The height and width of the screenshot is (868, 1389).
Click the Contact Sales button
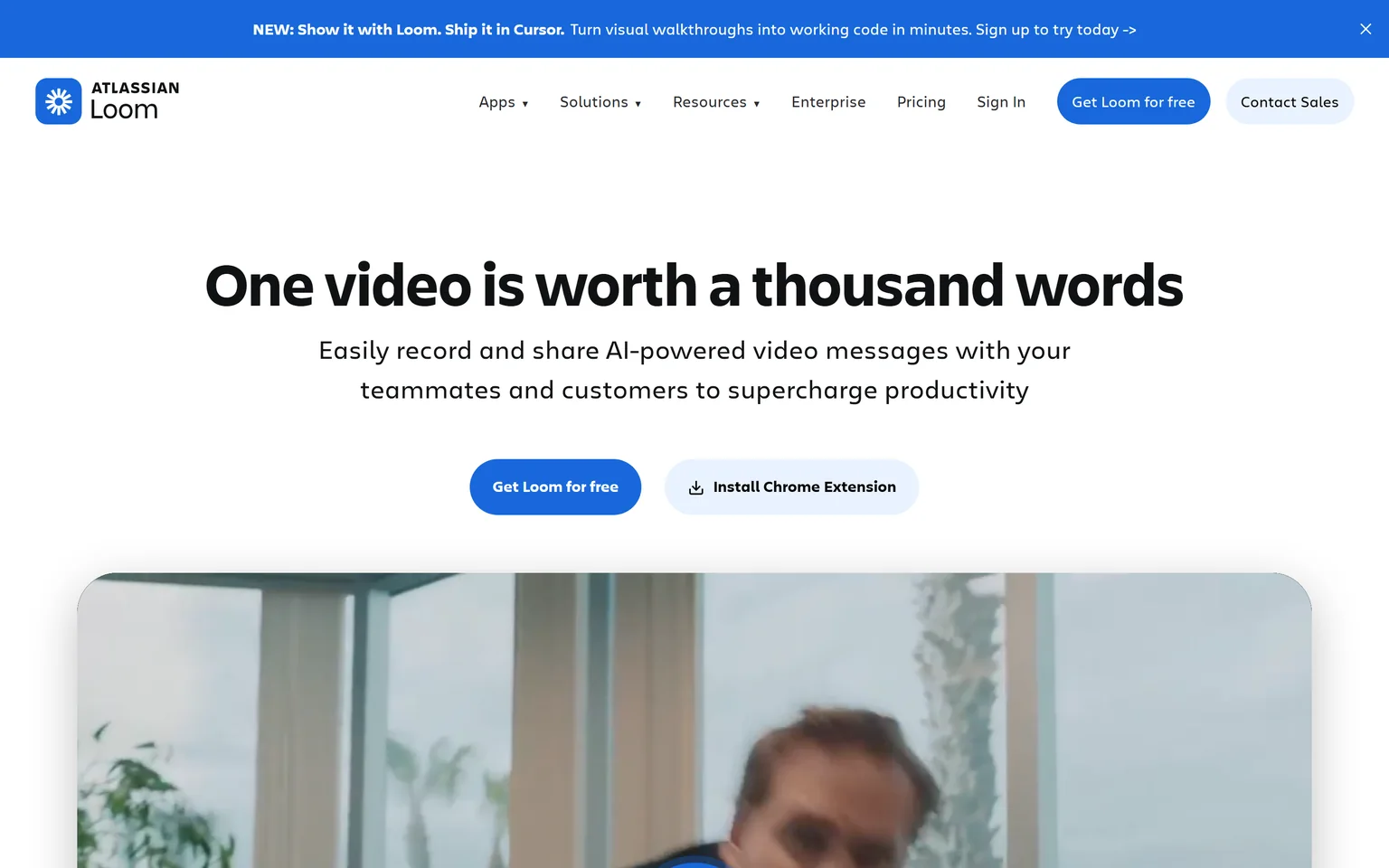1290,101
